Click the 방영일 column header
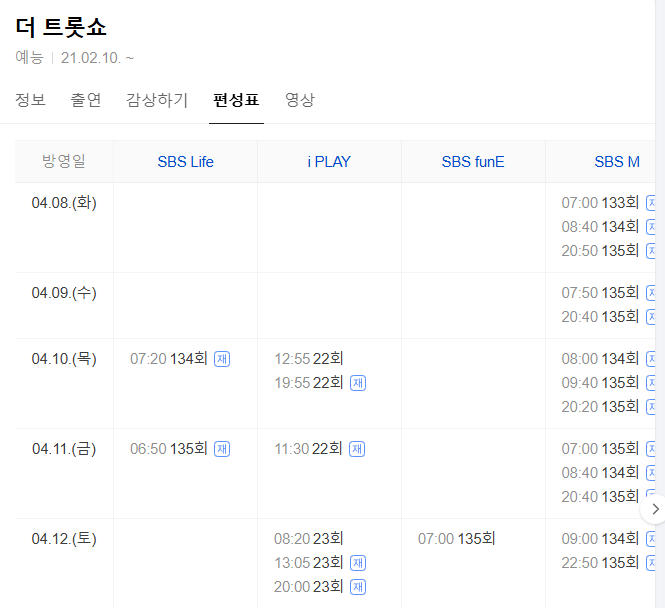 click(x=64, y=161)
